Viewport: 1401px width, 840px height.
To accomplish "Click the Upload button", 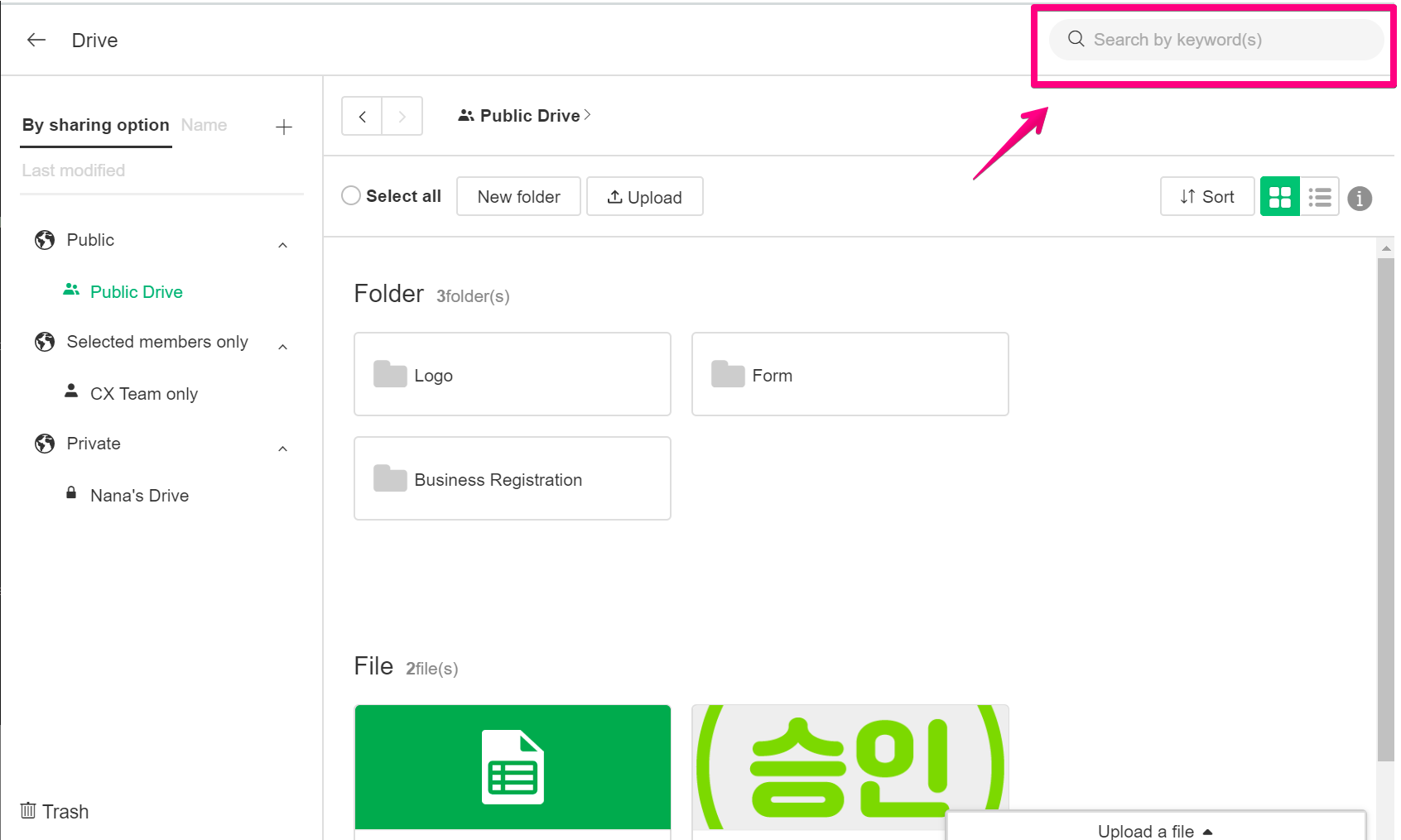I will [x=644, y=196].
